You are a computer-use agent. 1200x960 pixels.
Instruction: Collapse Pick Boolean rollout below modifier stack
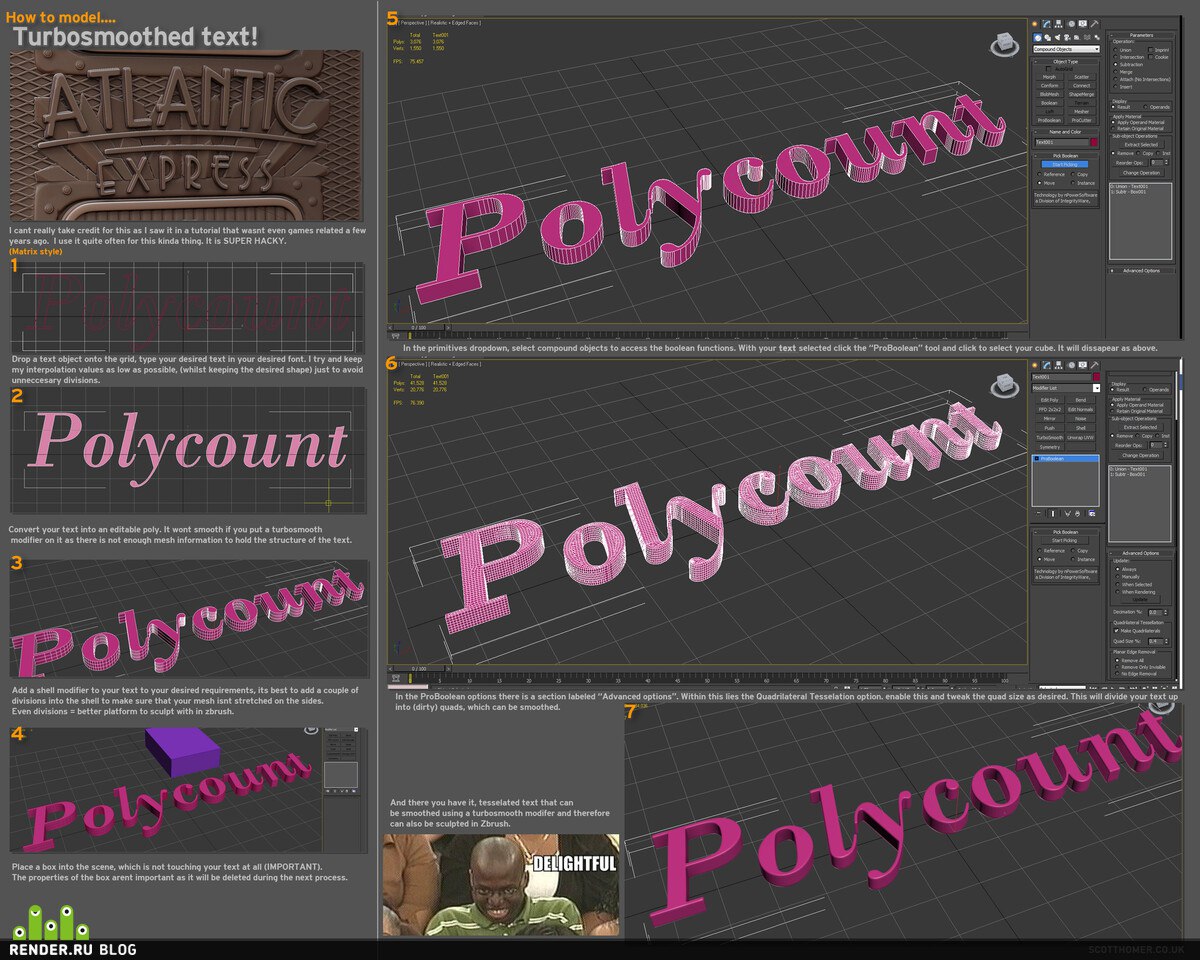[1065, 532]
